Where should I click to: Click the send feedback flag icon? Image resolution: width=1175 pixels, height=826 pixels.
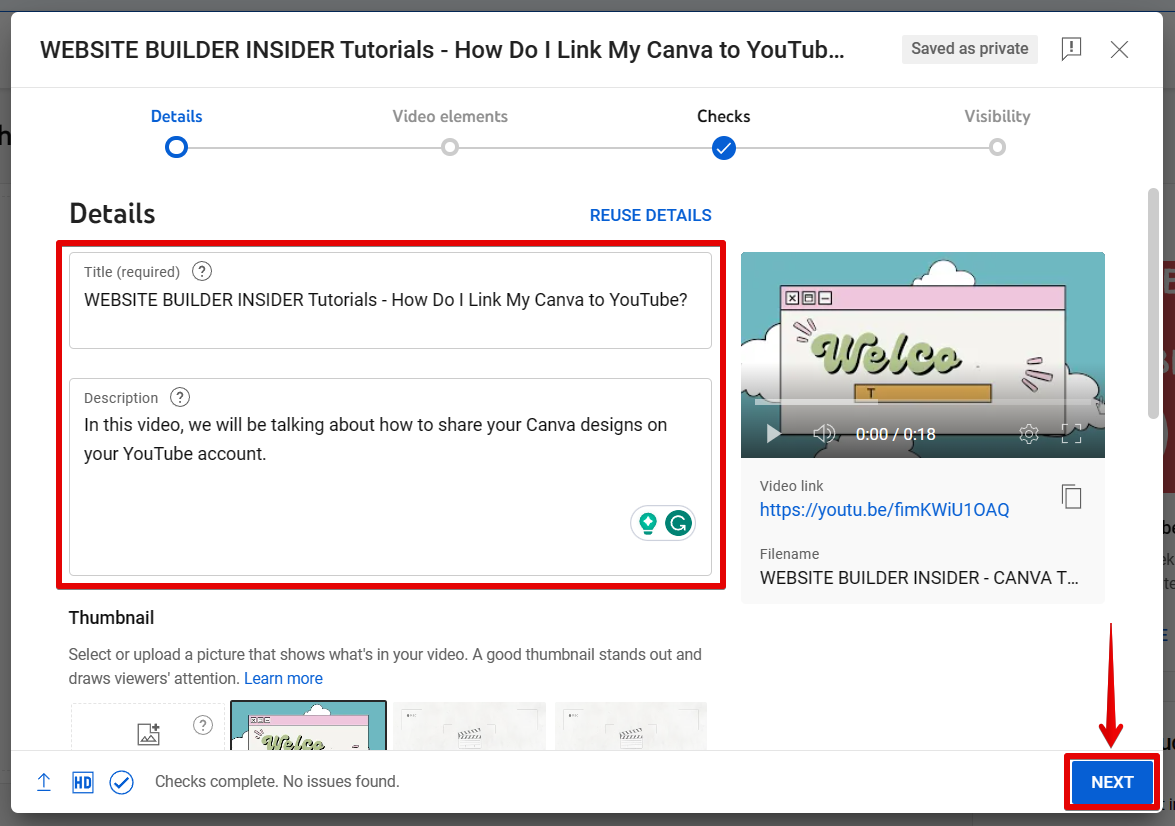[x=1071, y=49]
